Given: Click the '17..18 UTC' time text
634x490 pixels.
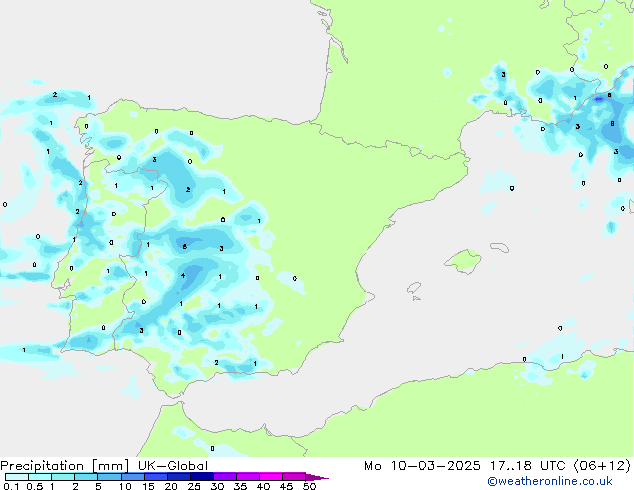Looking at the screenshot, I should [x=527, y=466].
